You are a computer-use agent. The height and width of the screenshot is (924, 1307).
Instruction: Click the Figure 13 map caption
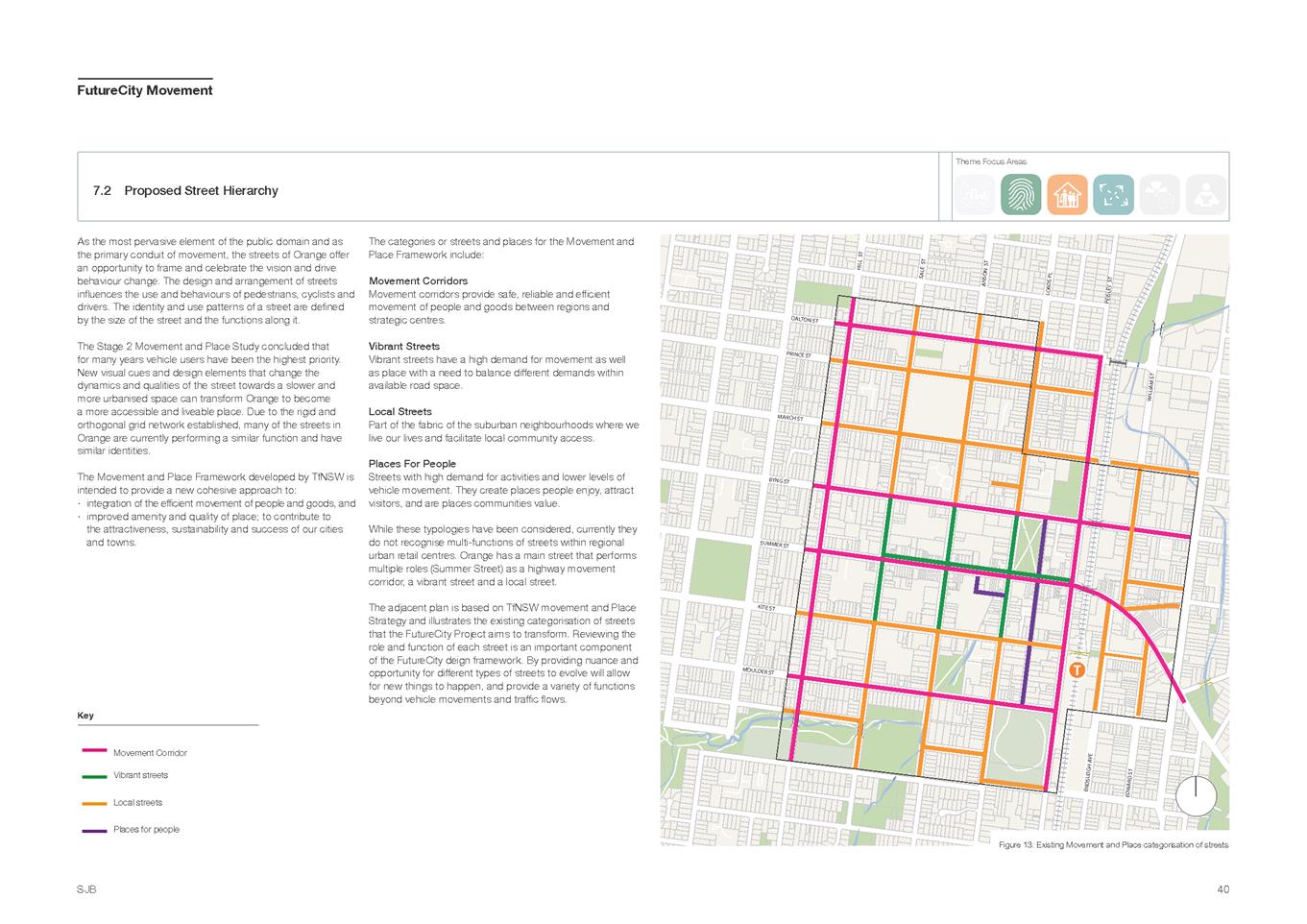point(1113,845)
